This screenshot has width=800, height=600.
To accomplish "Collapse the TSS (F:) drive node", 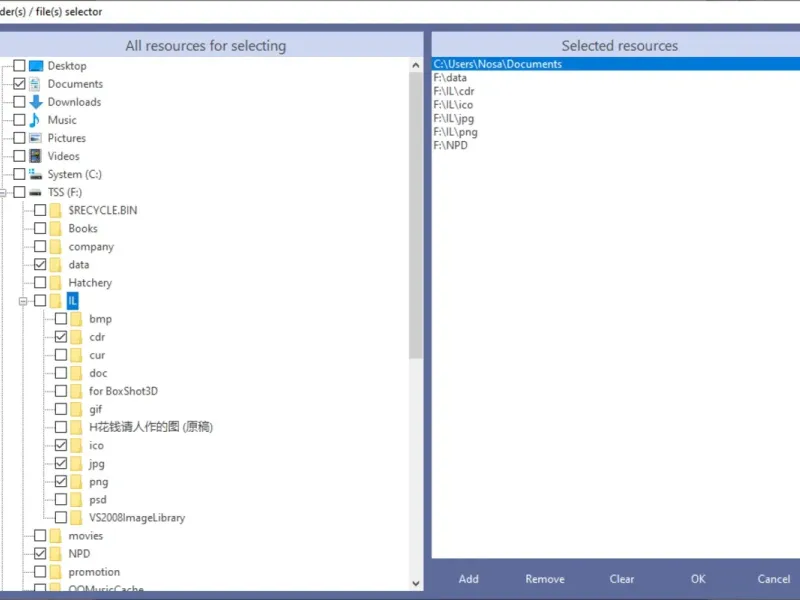I will click(x=3, y=192).
